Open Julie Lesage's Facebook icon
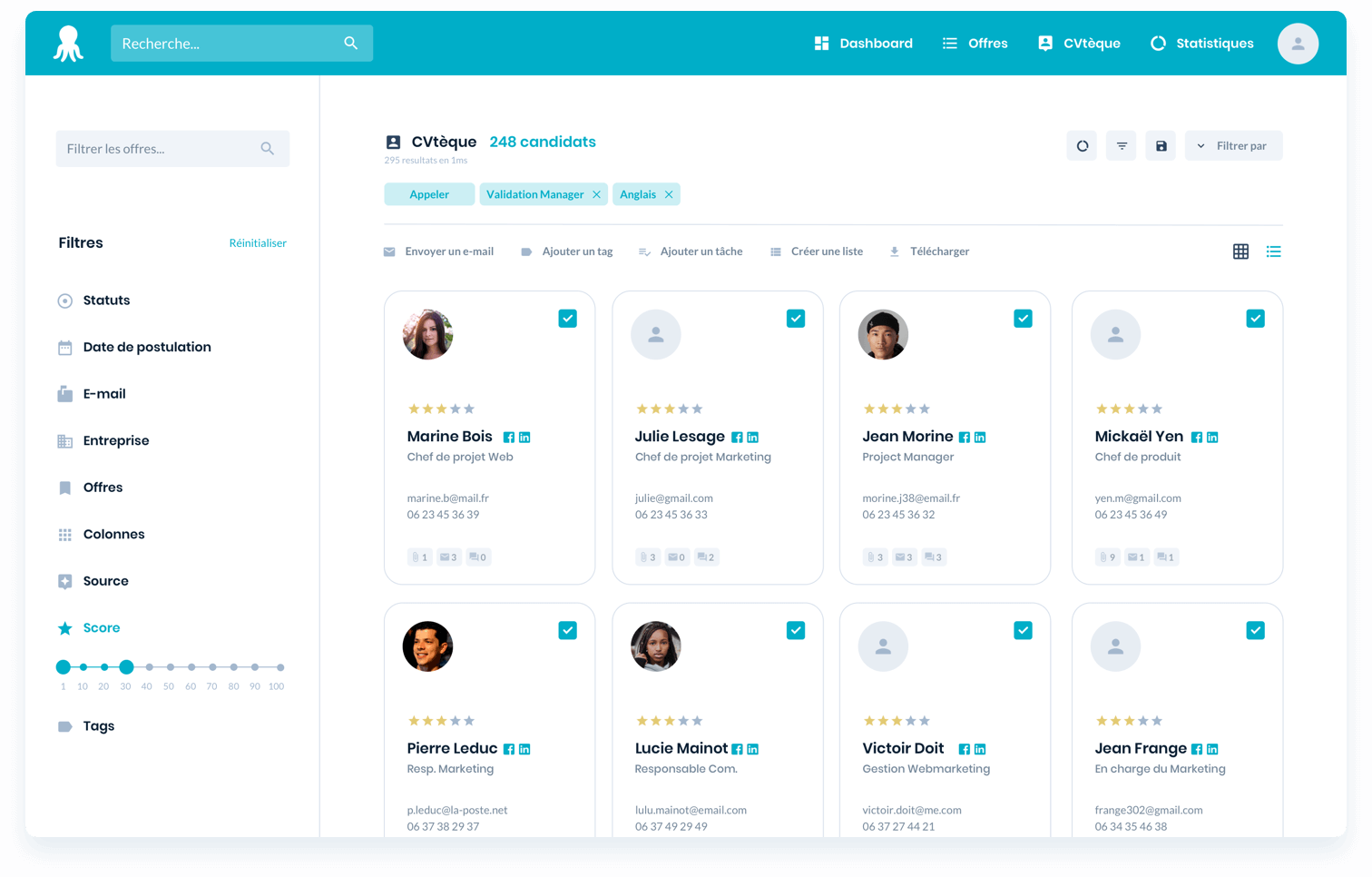1372x877 pixels. (x=737, y=438)
